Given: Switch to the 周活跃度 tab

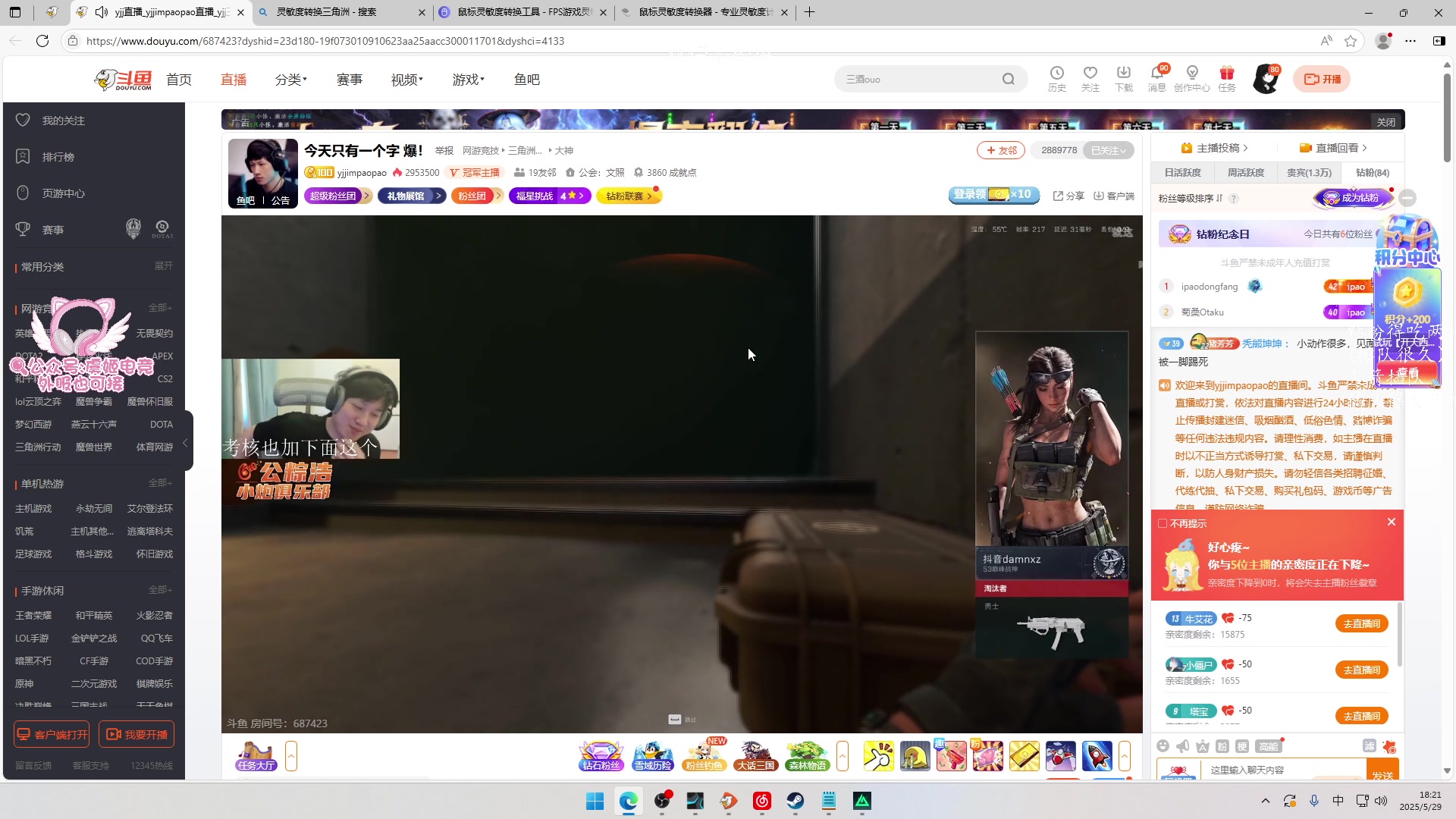Looking at the screenshot, I should click(x=1246, y=173).
